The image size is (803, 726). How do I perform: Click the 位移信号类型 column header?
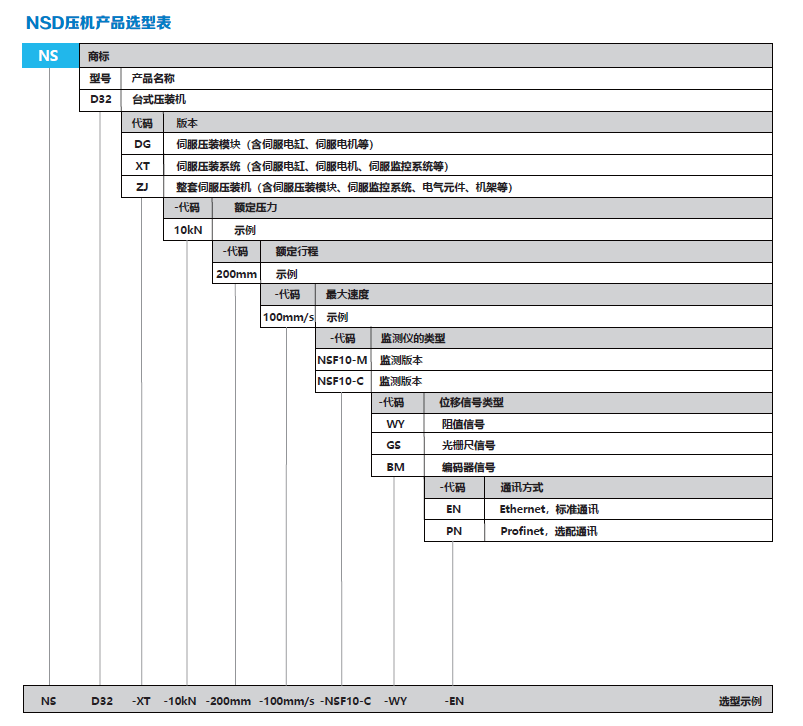click(471, 402)
